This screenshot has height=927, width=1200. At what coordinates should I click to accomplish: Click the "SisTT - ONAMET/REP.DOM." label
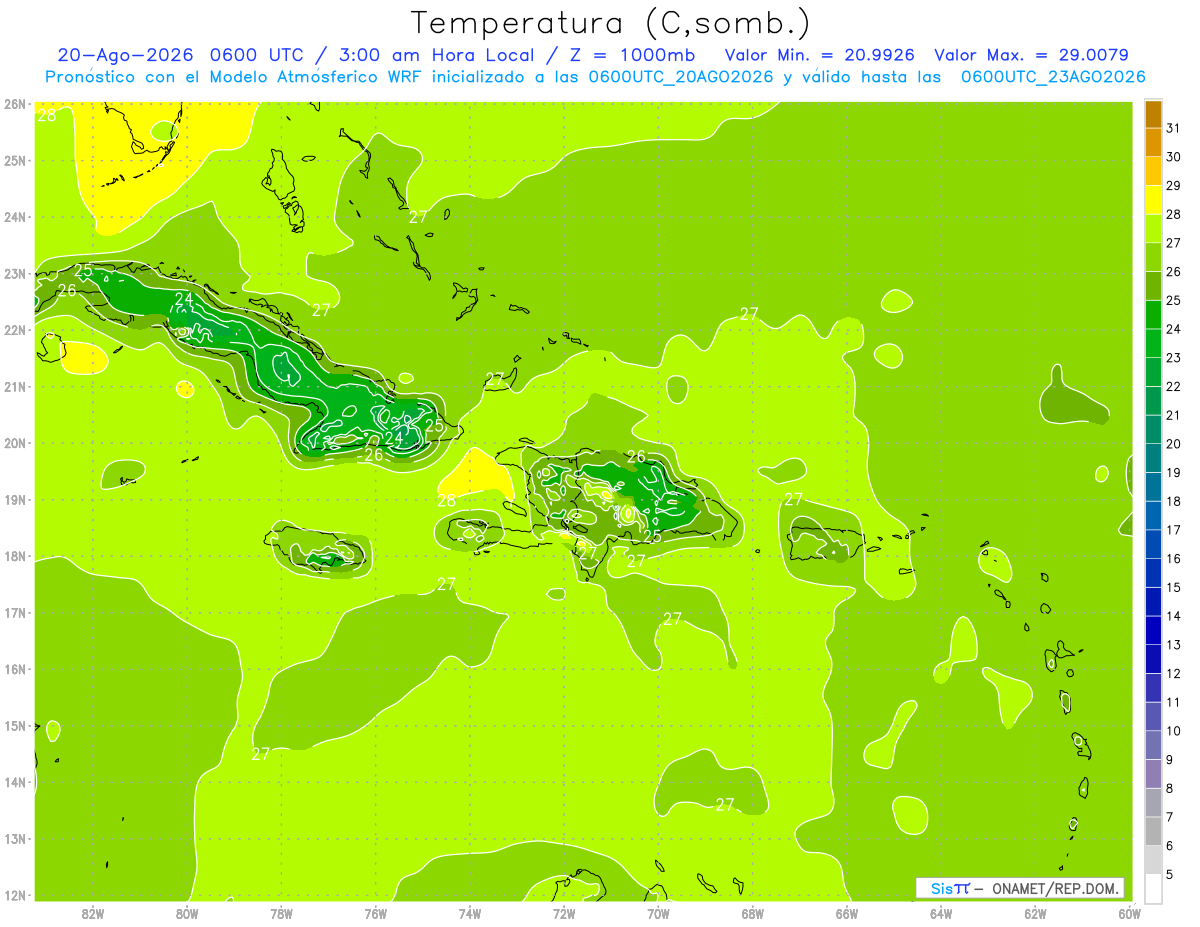click(x=1020, y=888)
